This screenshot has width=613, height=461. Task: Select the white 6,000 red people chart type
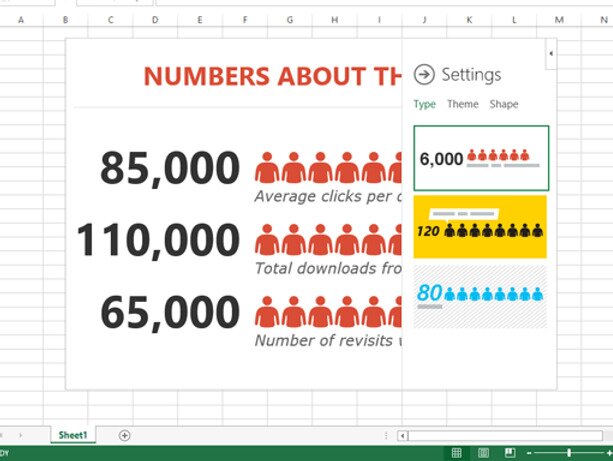(481, 158)
